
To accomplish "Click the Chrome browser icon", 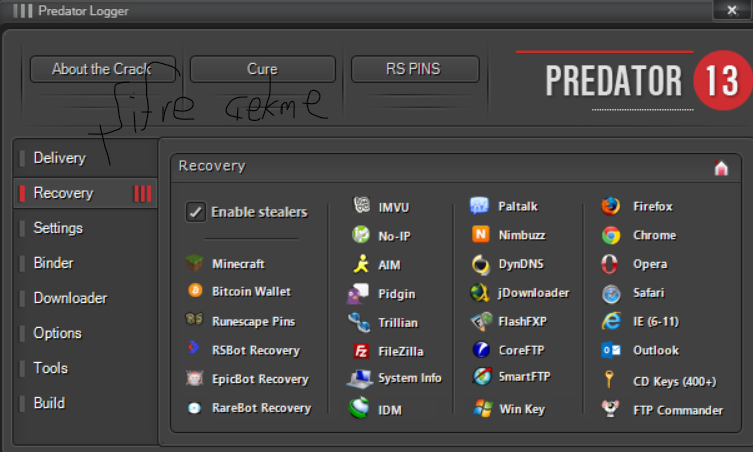I will coord(611,235).
